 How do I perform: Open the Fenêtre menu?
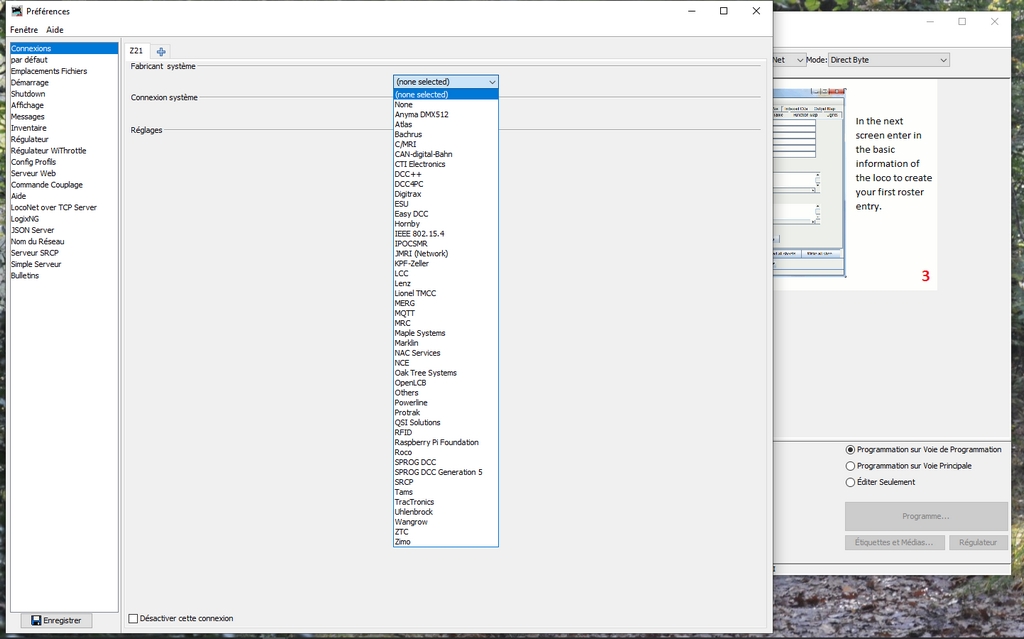(x=24, y=29)
